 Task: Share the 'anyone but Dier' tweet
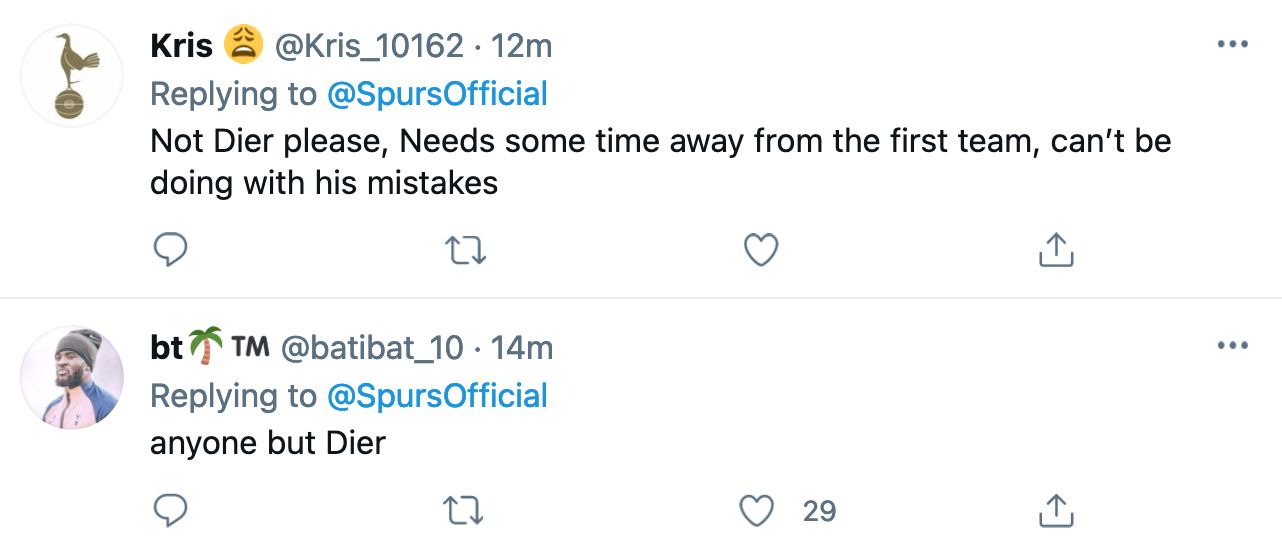pyautogui.click(x=1056, y=511)
